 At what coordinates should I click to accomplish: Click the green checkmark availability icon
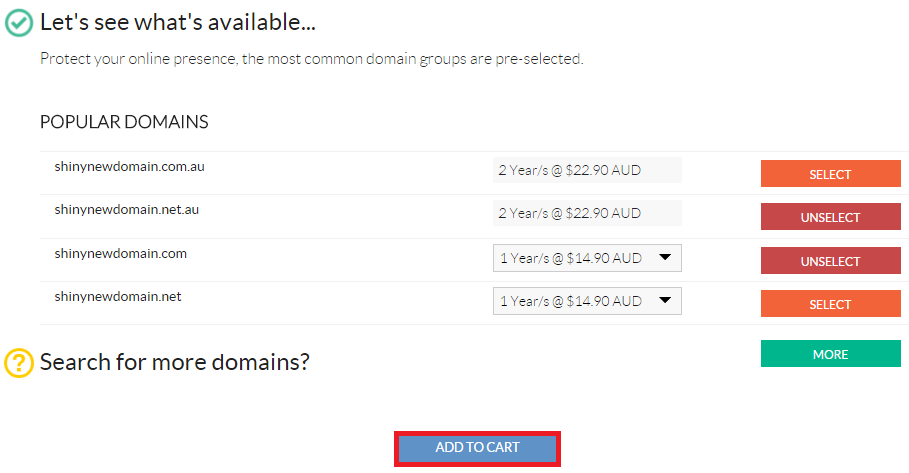click(19, 23)
